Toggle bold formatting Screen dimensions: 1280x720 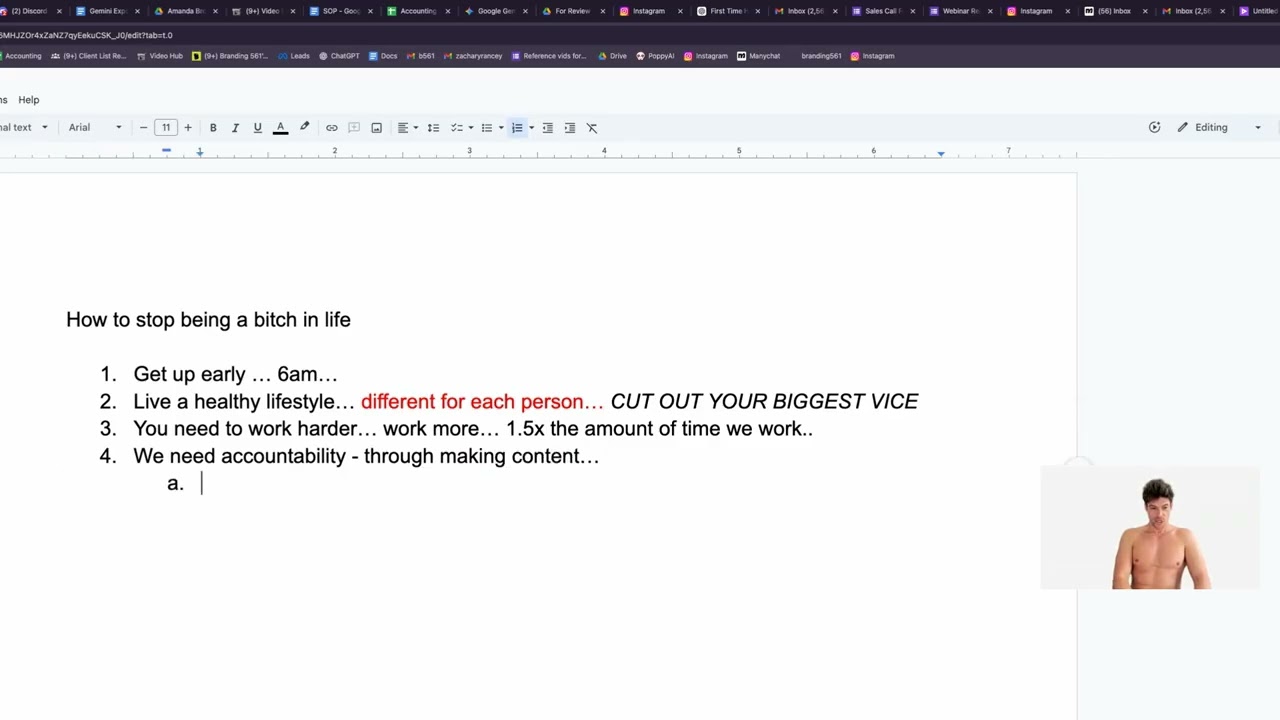213,127
